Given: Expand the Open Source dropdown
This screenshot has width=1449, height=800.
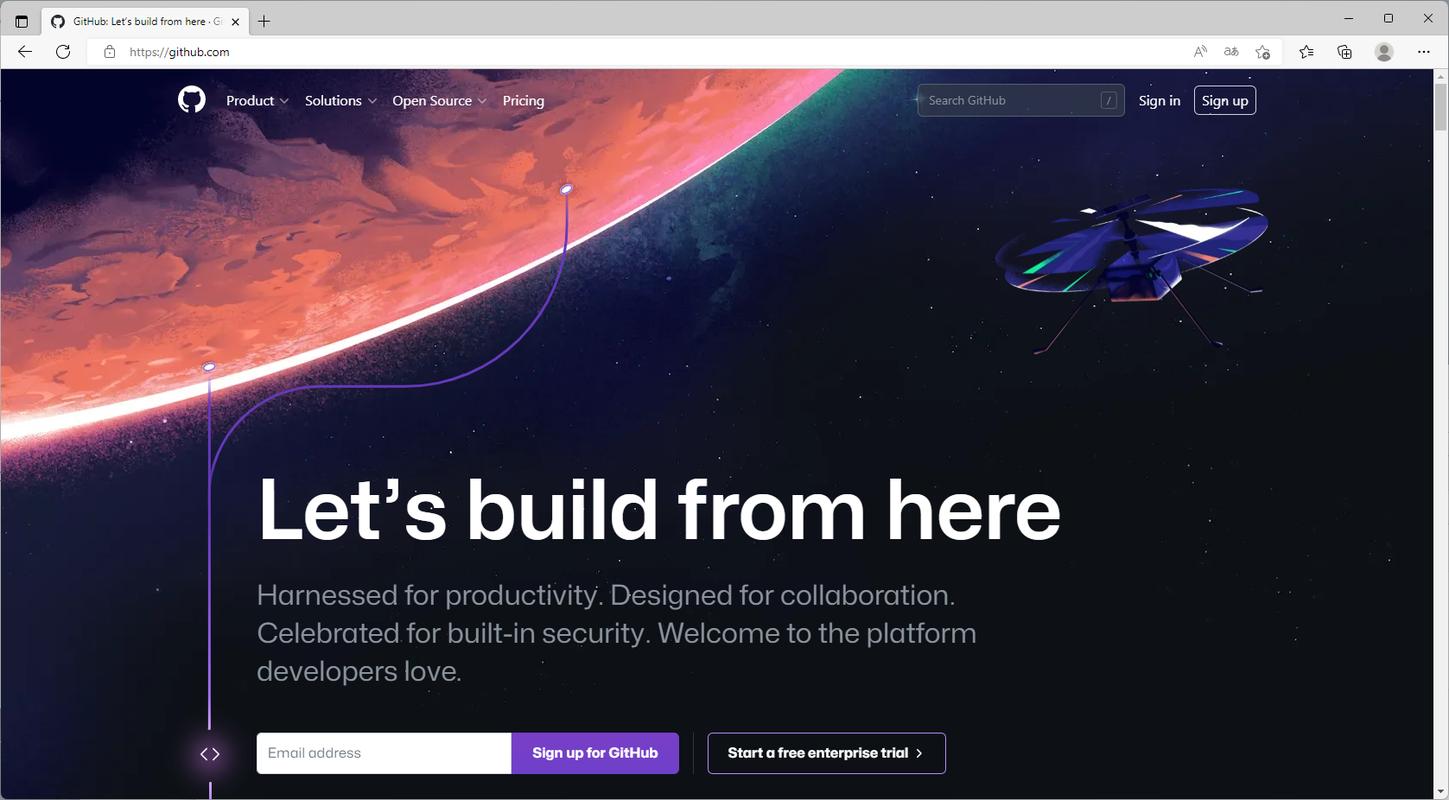Looking at the screenshot, I should click(x=439, y=101).
